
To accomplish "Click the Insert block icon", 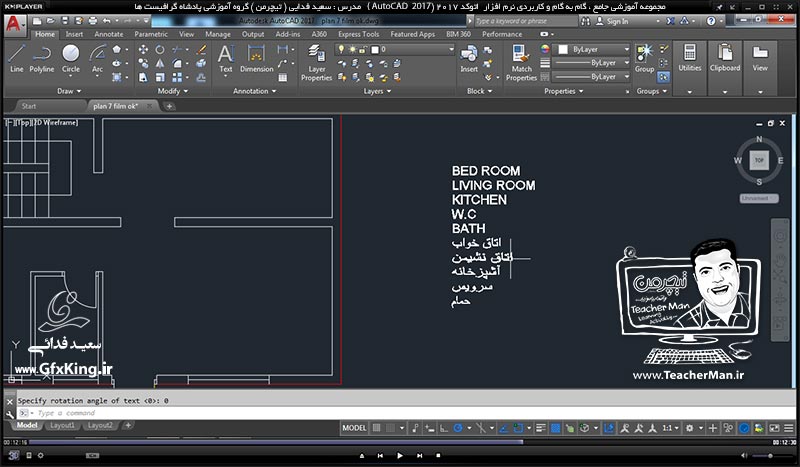I will point(469,59).
